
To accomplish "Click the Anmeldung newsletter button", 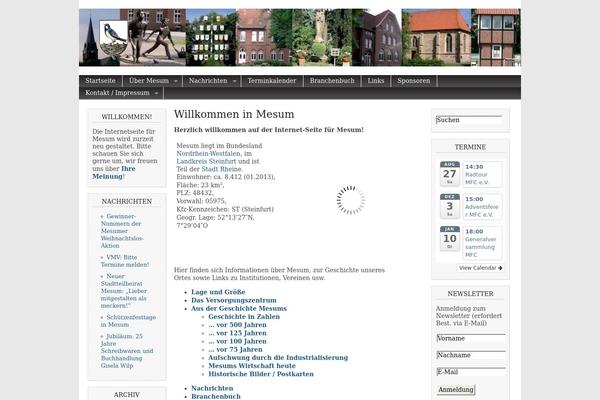I will coord(456,390).
